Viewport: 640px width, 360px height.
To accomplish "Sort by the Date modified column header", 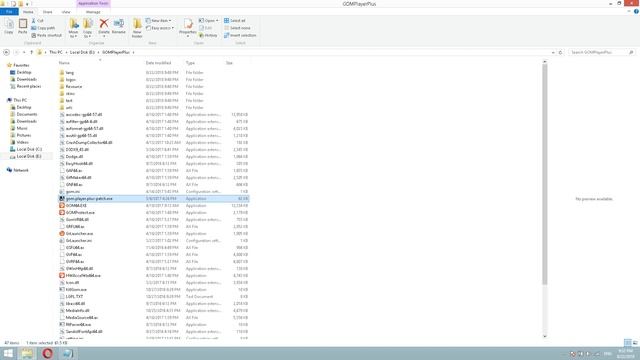I will tap(159, 63).
